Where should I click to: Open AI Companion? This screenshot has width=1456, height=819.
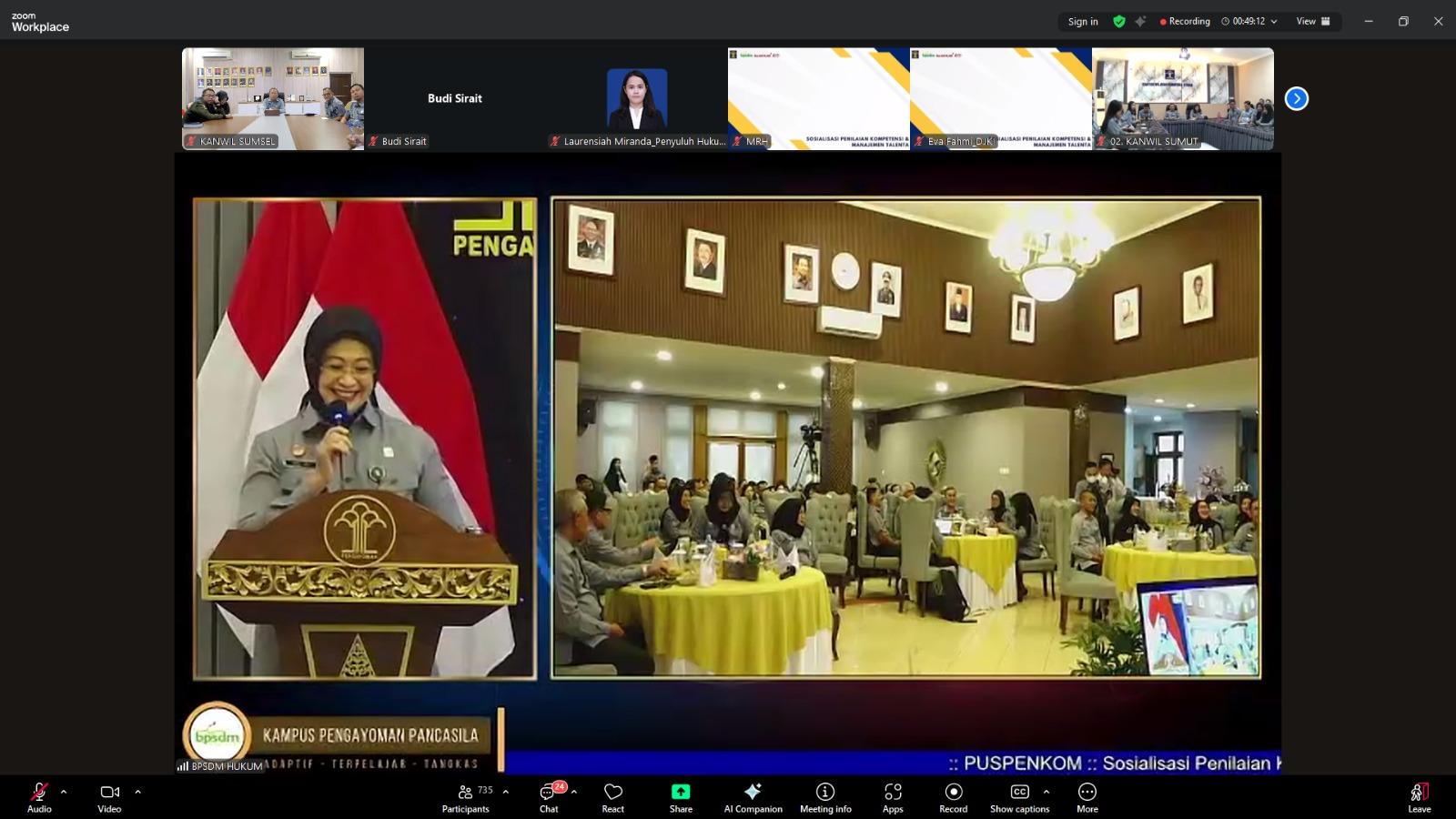[x=753, y=797]
